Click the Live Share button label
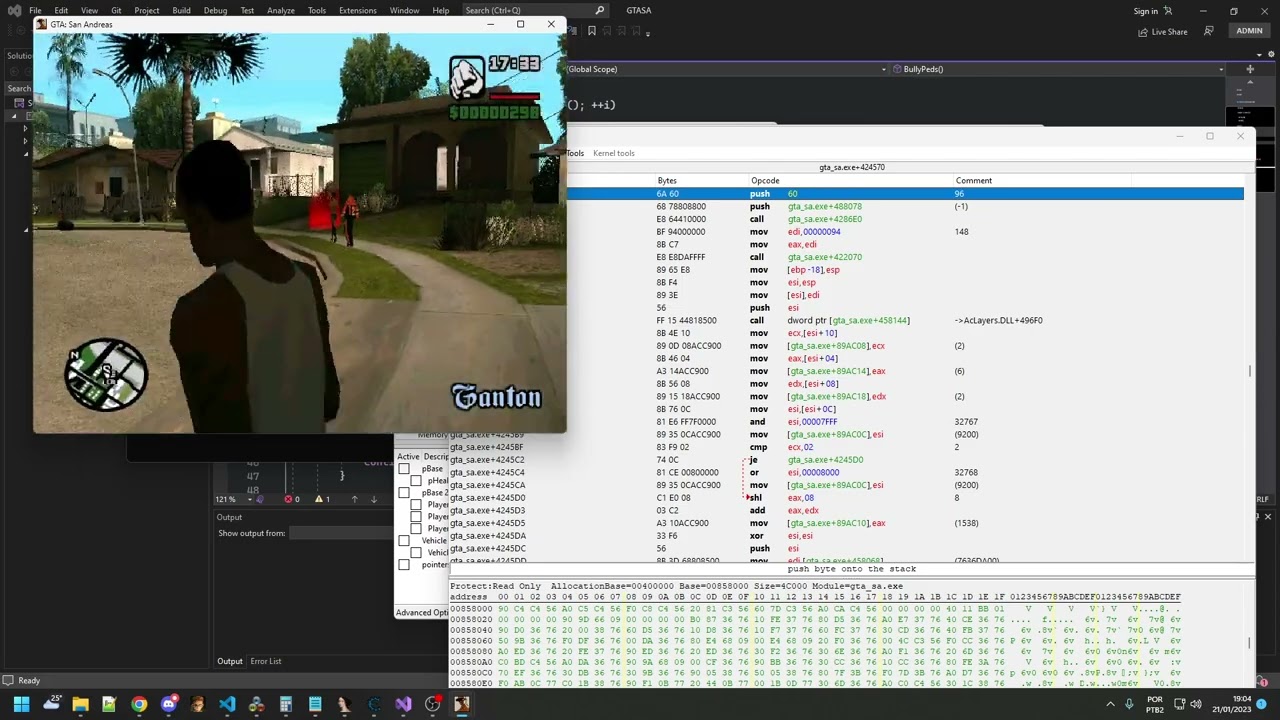 click(x=1169, y=32)
